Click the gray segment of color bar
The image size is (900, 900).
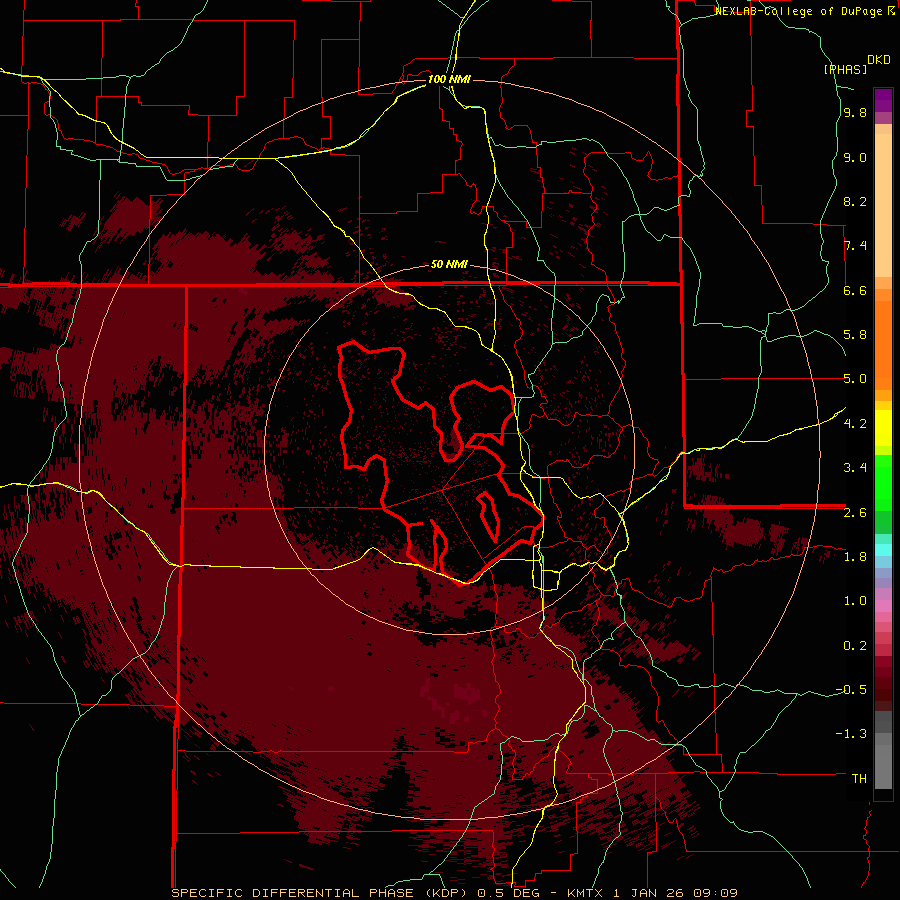(883, 752)
